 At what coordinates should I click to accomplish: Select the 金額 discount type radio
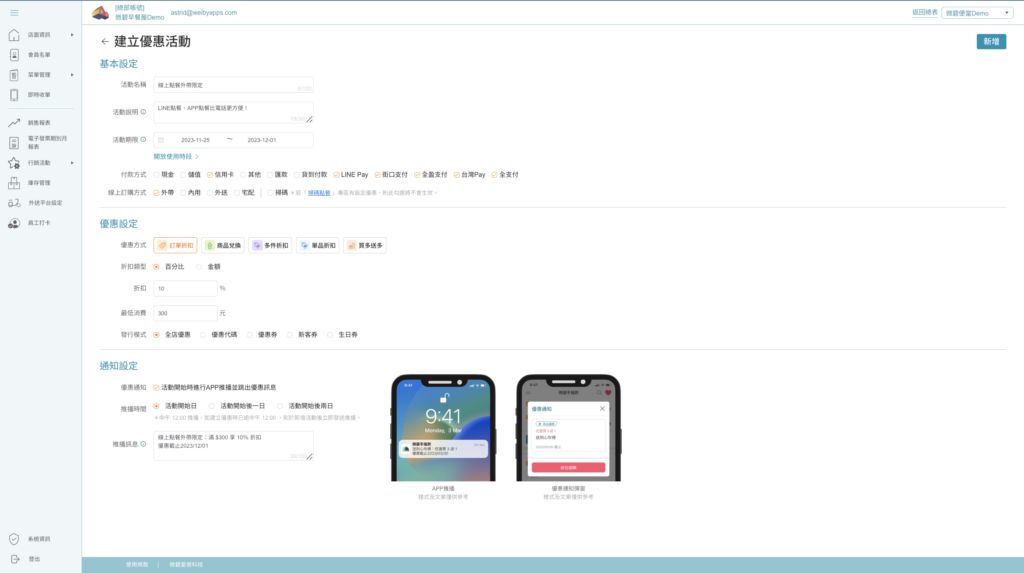199,267
